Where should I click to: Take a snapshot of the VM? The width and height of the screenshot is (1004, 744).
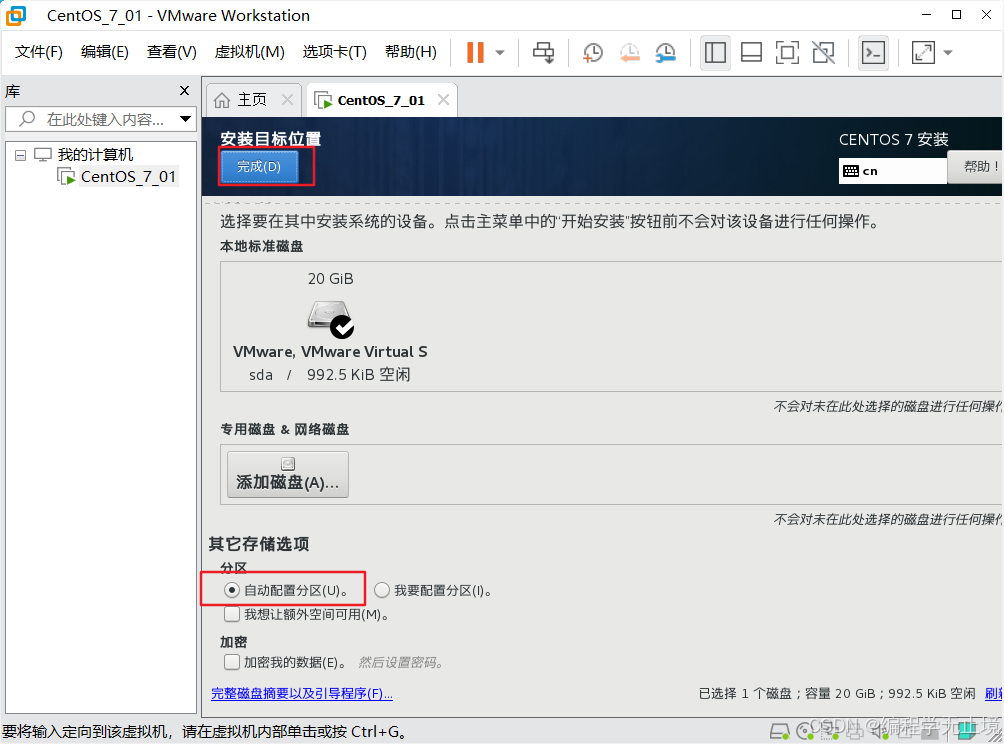click(x=593, y=53)
